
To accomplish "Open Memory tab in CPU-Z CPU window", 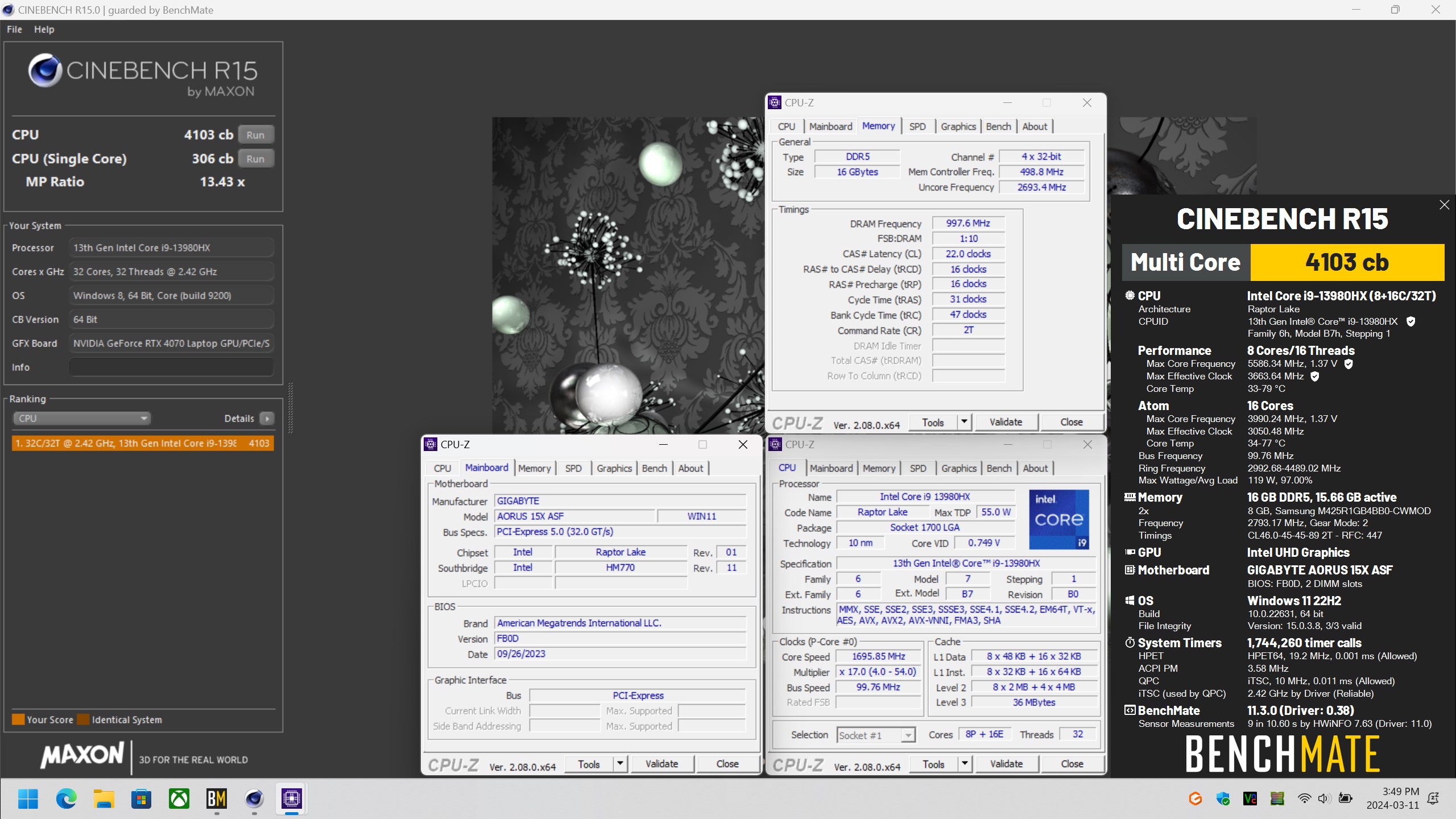I will 879,468.
